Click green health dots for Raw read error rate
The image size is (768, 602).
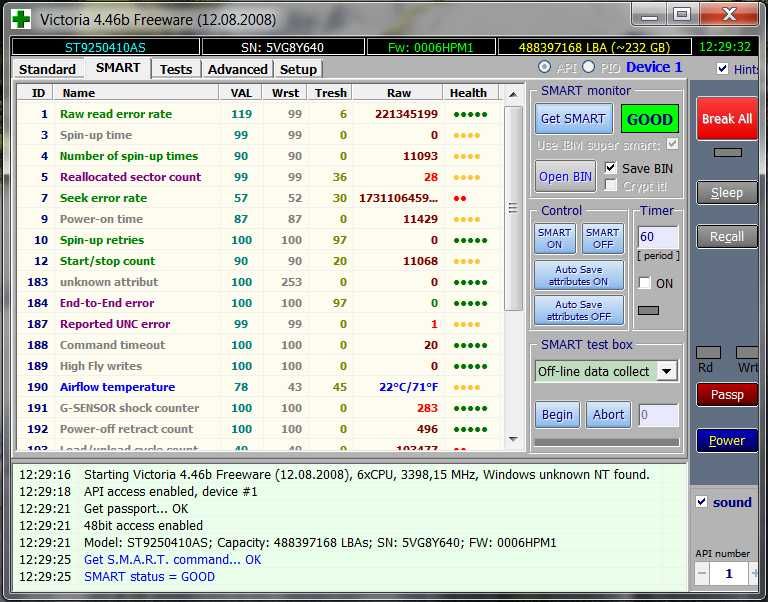pos(470,115)
